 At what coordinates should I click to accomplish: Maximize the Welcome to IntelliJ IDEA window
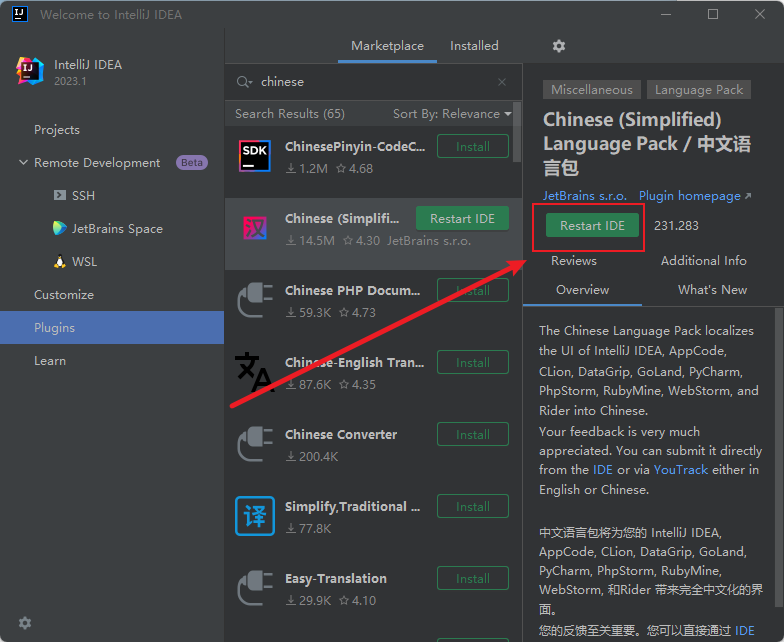click(713, 14)
